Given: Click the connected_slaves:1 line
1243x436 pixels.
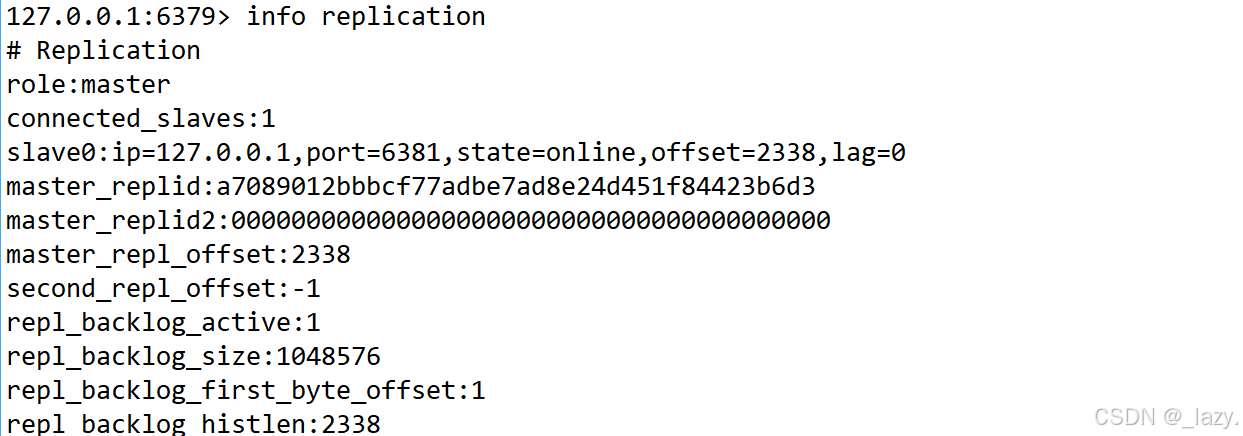Looking at the screenshot, I should tap(140, 120).
